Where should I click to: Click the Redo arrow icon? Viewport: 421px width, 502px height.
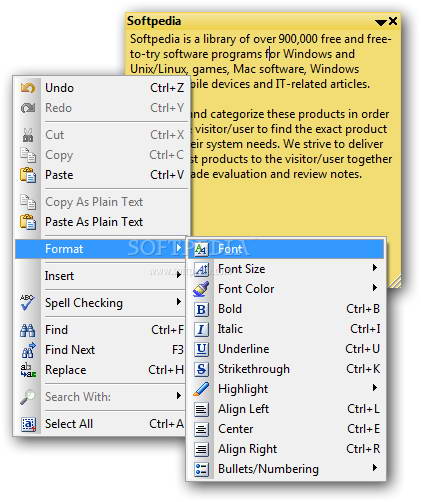coord(28,108)
